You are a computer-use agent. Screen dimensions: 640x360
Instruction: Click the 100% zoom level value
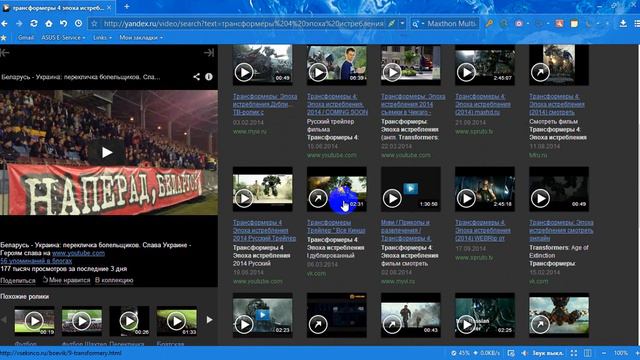pos(620,353)
